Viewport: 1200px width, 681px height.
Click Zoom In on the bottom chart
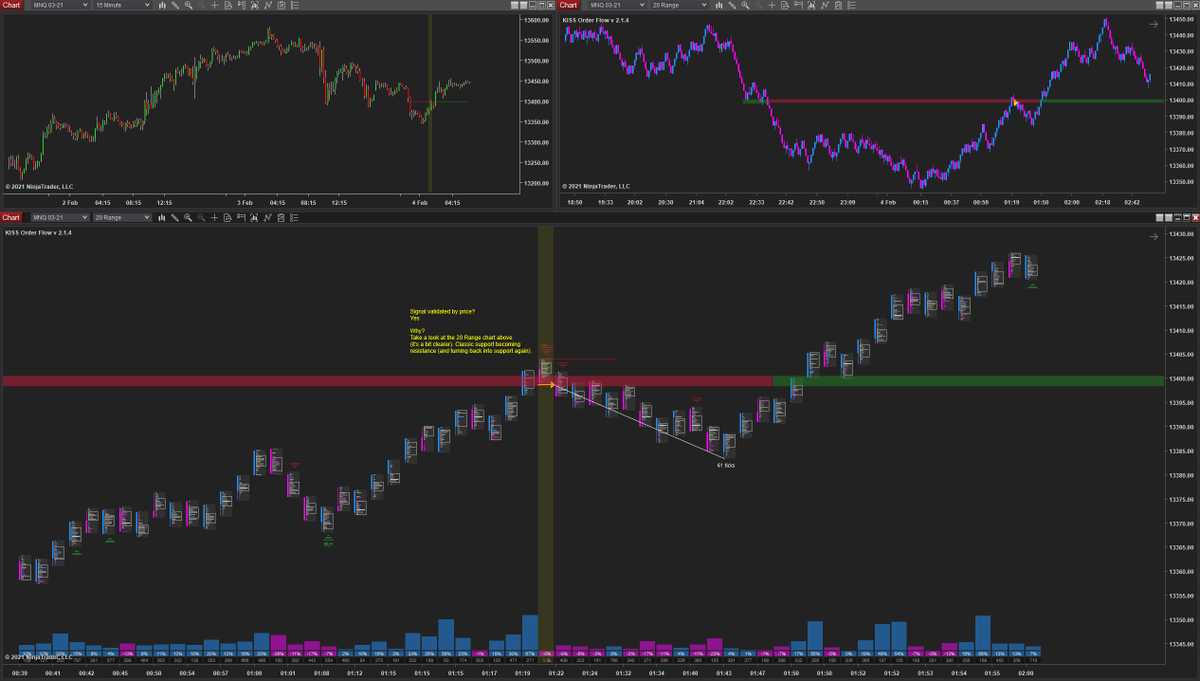(x=188, y=217)
